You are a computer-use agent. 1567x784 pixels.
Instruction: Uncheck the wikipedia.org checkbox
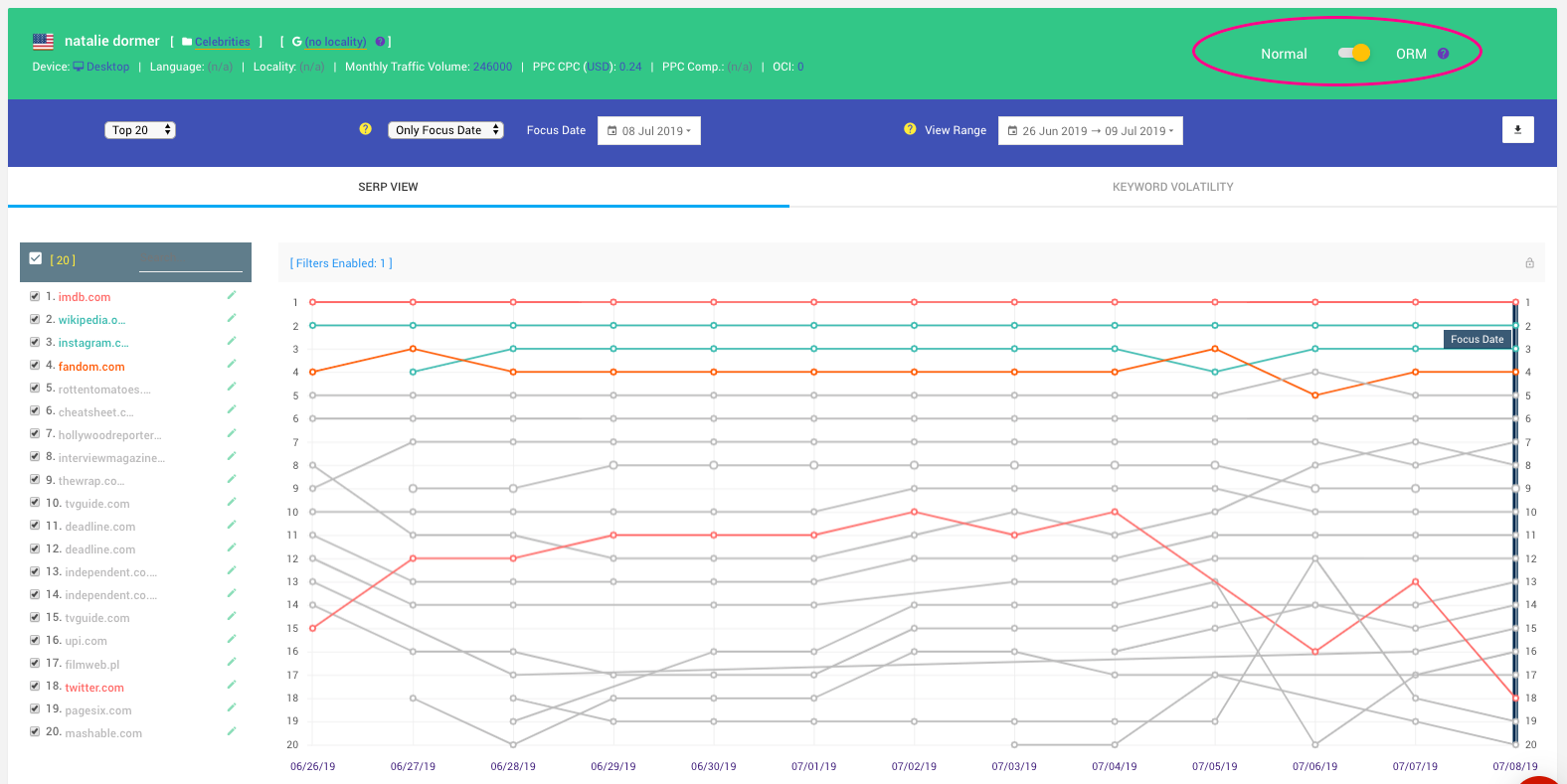click(x=35, y=319)
